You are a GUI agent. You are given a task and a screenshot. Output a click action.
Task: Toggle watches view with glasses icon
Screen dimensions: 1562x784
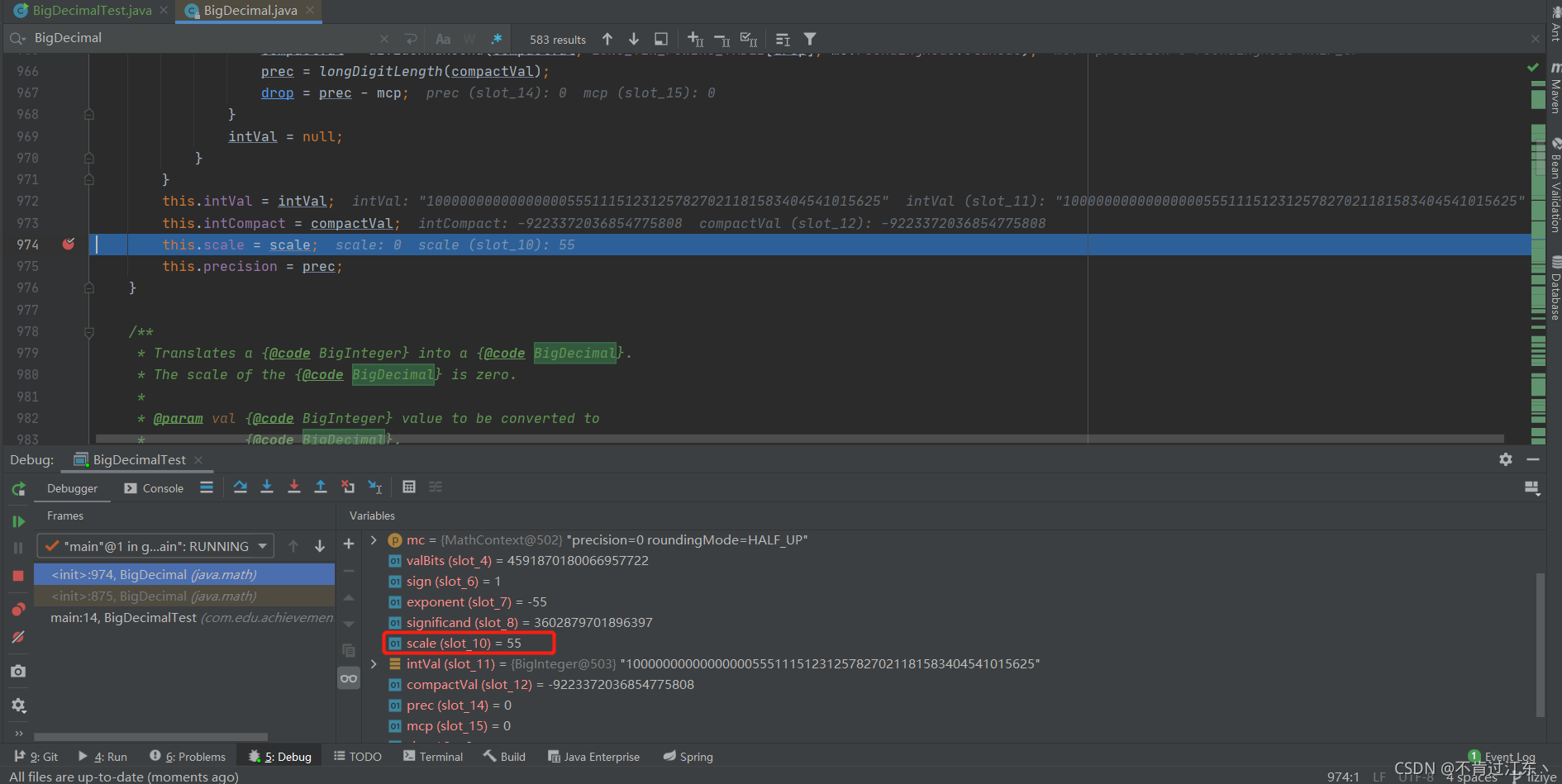coord(349,678)
